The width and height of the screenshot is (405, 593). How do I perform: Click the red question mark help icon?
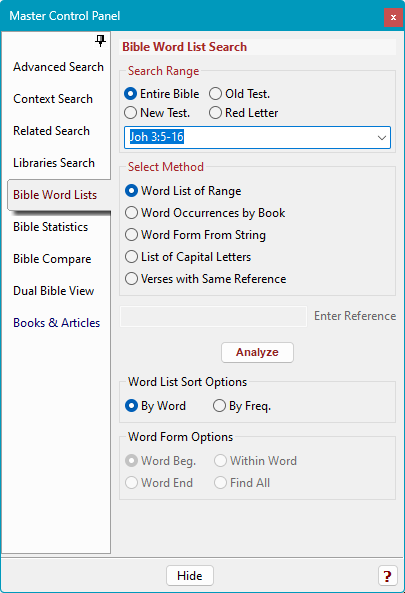(x=387, y=576)
